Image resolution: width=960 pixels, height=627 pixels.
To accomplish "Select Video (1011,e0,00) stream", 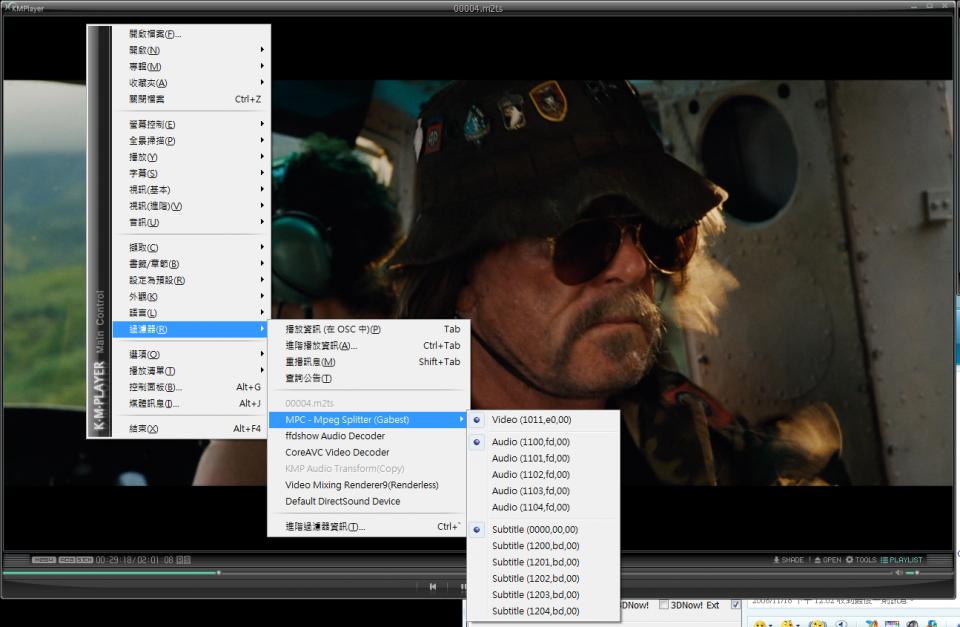I will 531,420.
